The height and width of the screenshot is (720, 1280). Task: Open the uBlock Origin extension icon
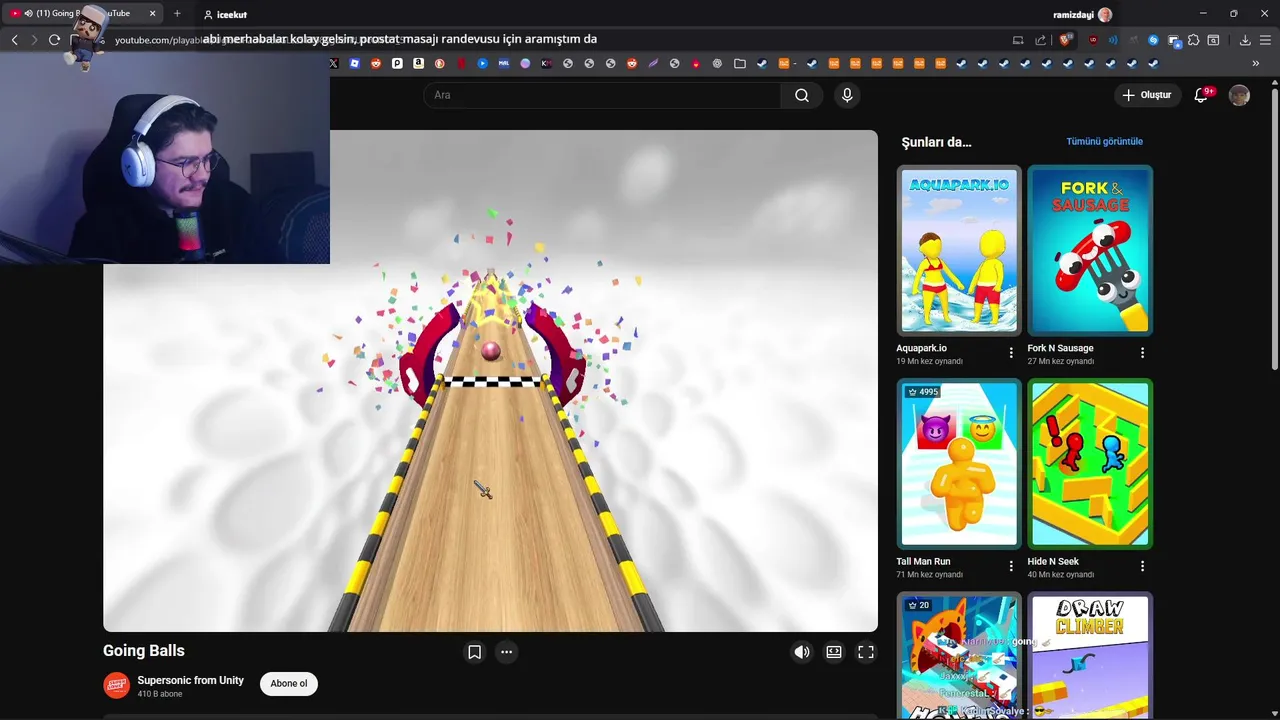[x=1093, y=40]
